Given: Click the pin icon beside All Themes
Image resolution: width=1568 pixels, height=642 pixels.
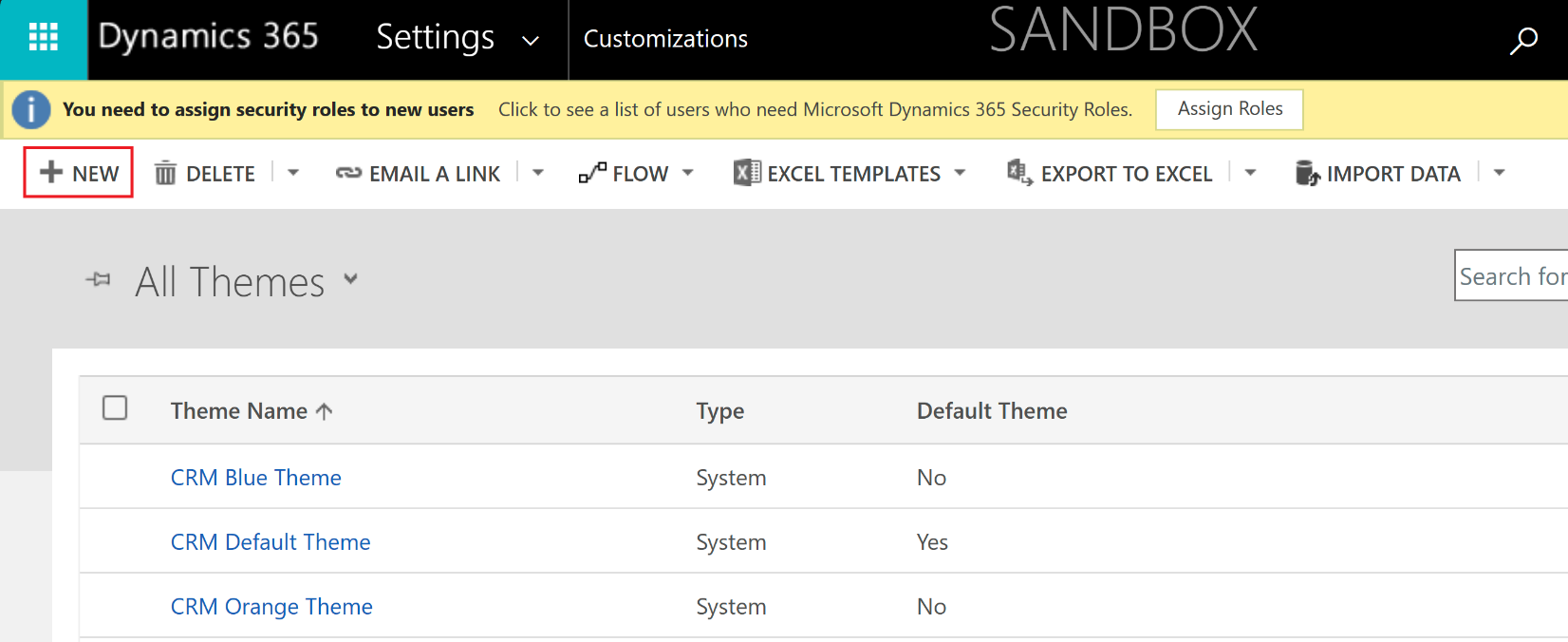Looking at the screenshot, I should click(98, 279).
